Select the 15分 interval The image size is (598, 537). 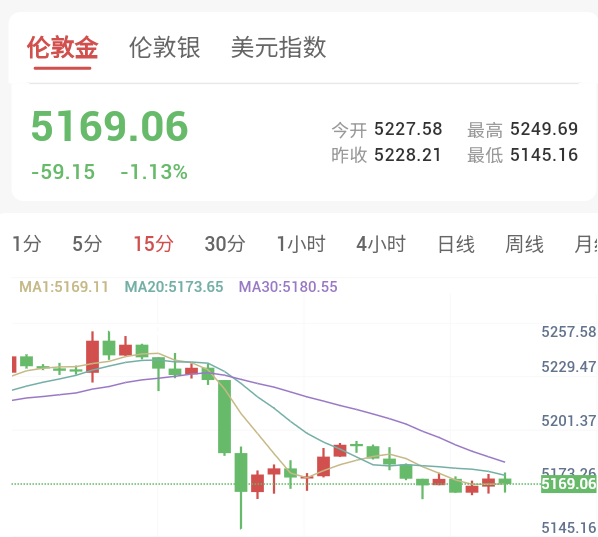(x=153, y=244)
